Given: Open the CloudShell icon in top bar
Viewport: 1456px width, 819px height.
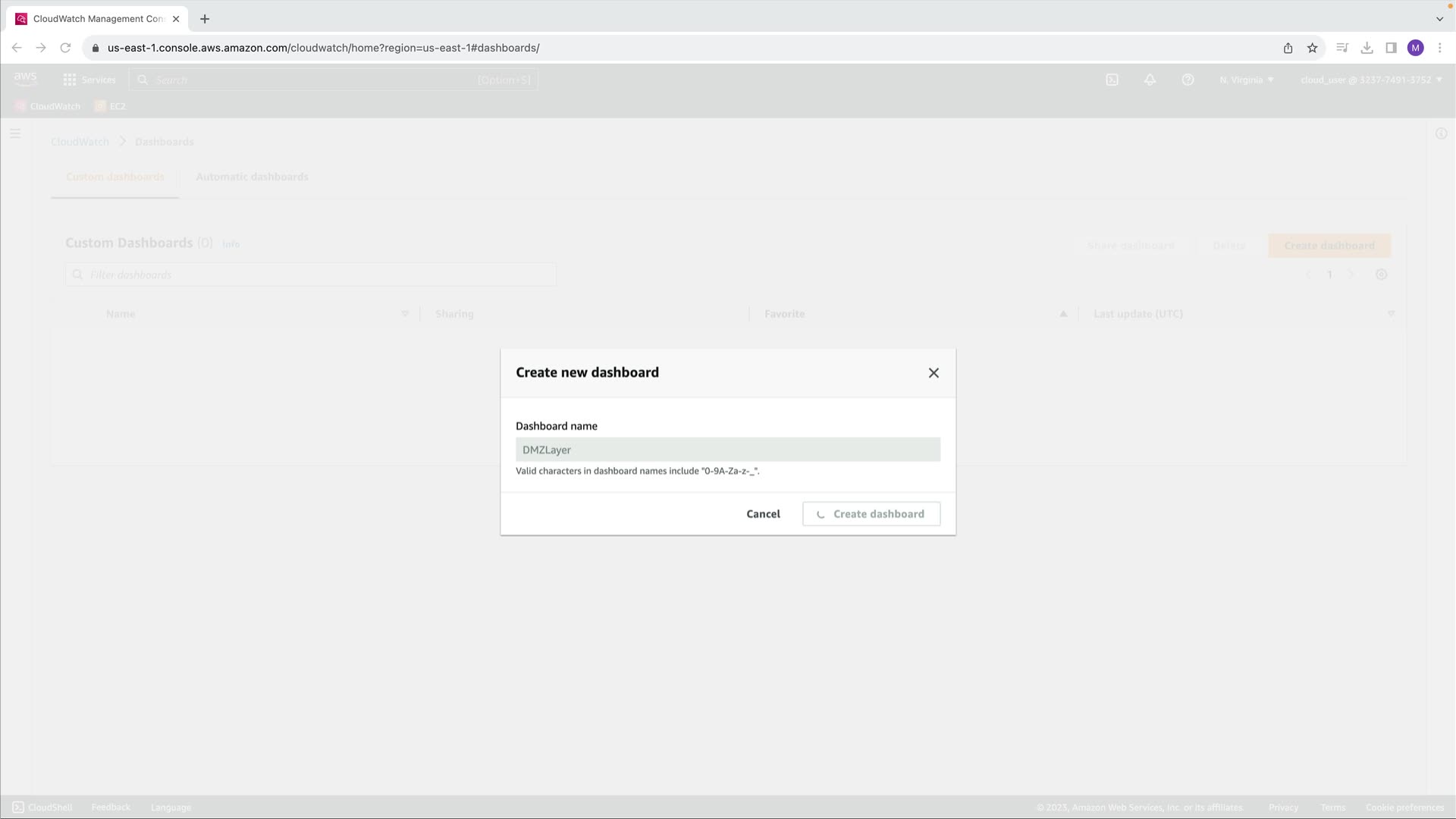Looking at the screenshot, I should pyautogui.click(x=1112, y=80).
